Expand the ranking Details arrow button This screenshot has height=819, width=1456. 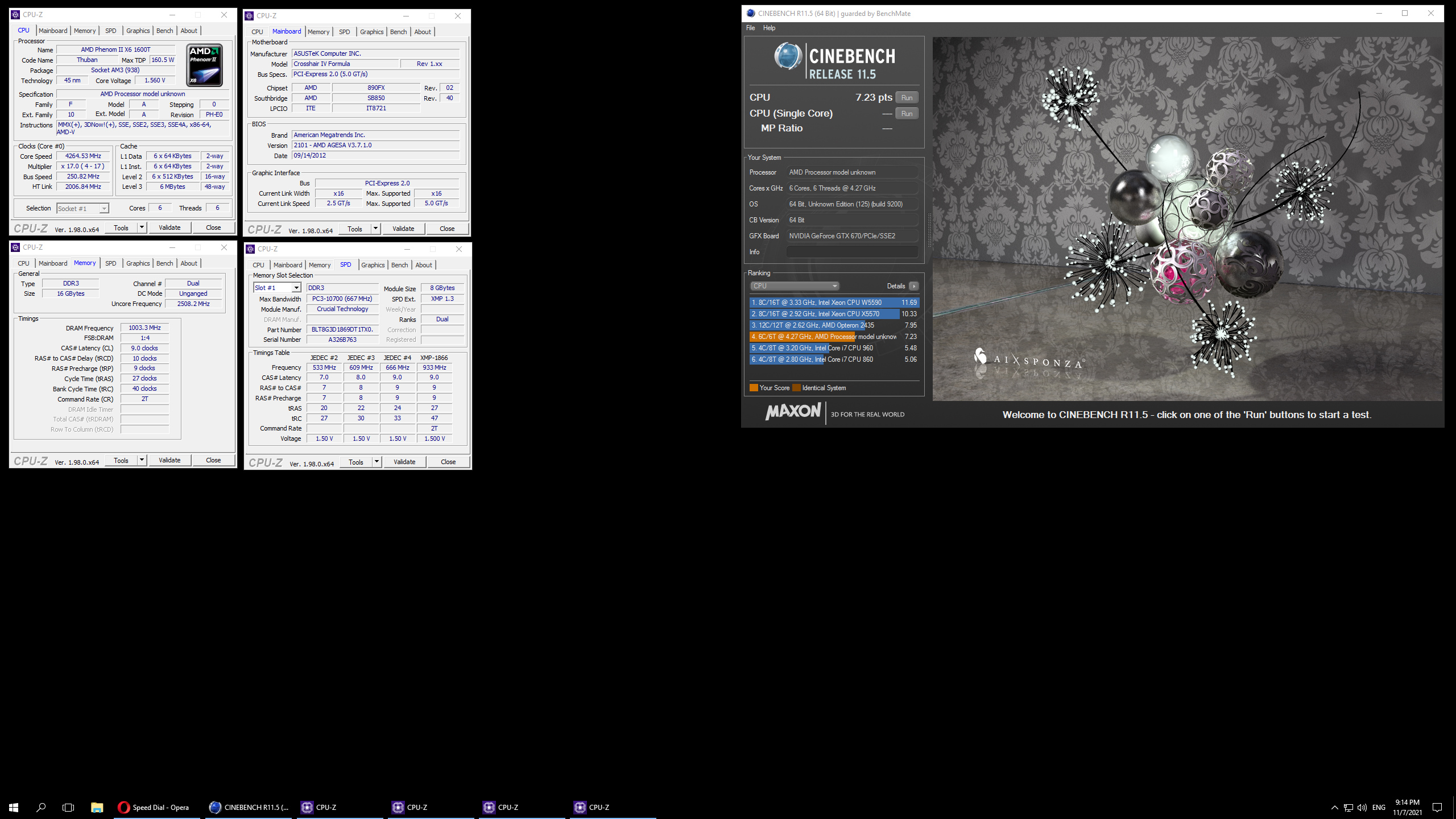click(913, 286)
